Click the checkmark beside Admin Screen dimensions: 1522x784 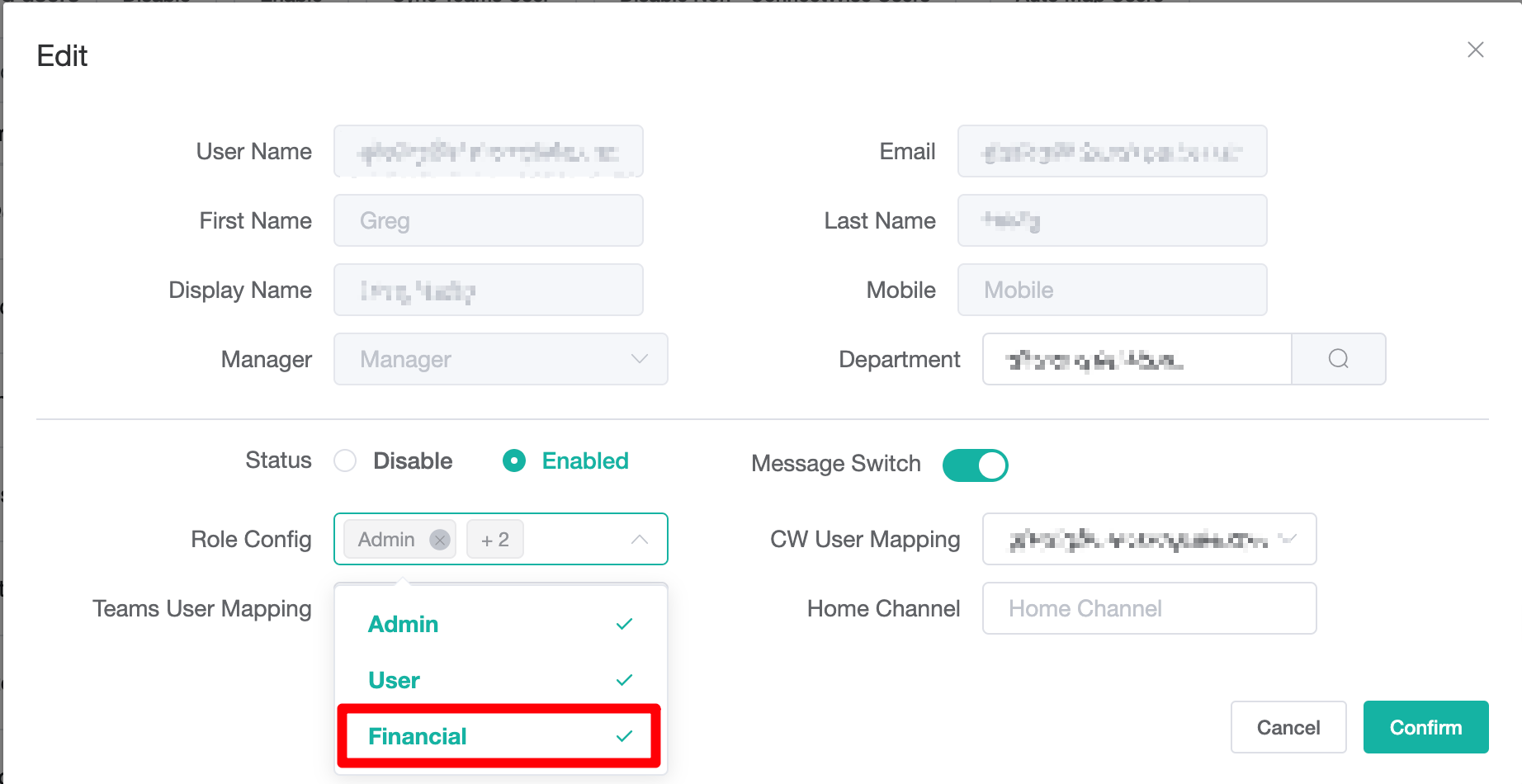click(624, 625)
